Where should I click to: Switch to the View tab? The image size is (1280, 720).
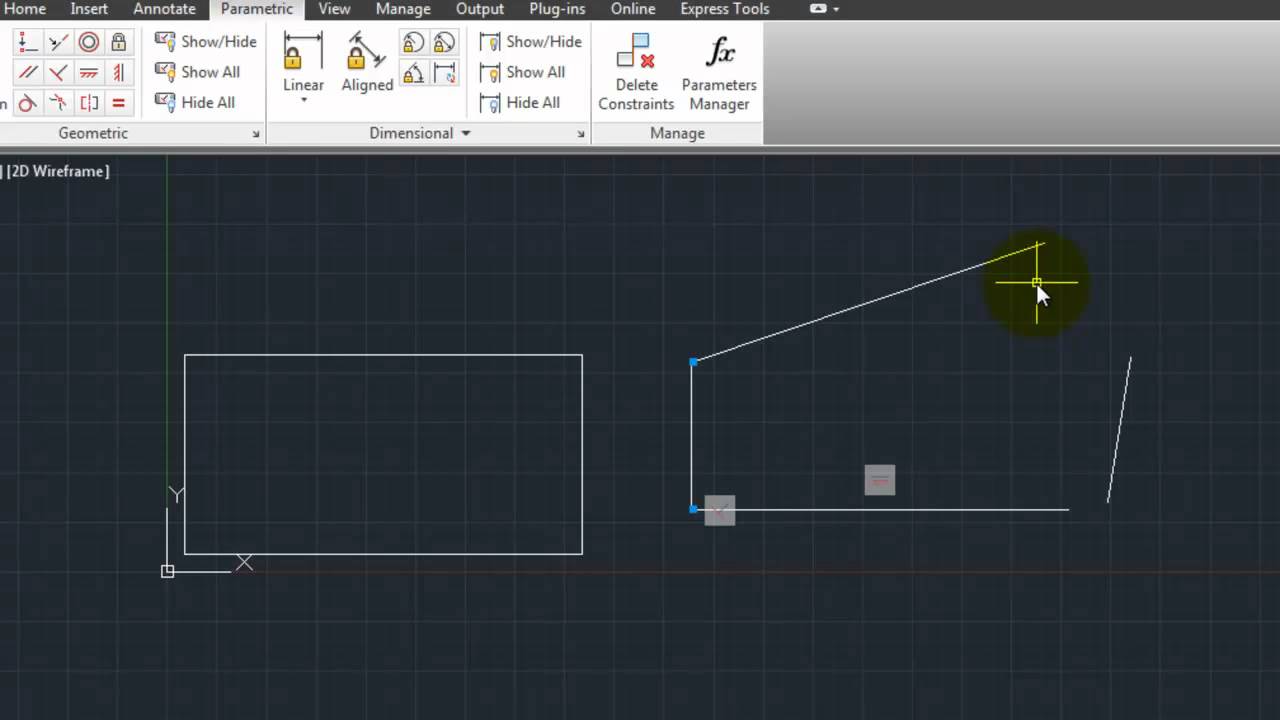[334, 9]
